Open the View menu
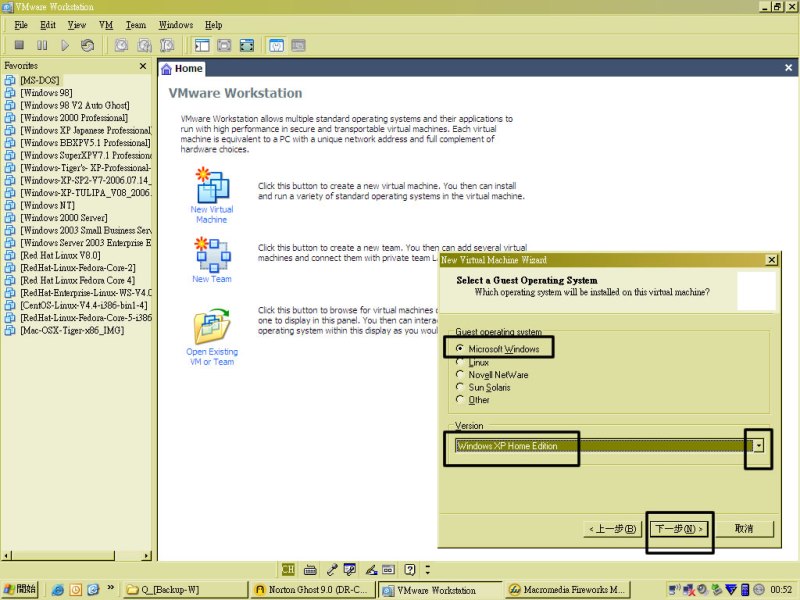 (77, 25)
